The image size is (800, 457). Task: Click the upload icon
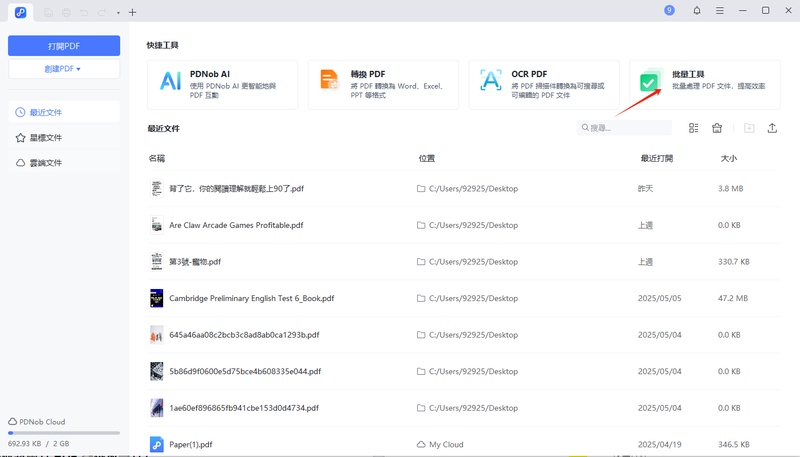[772, 128]
